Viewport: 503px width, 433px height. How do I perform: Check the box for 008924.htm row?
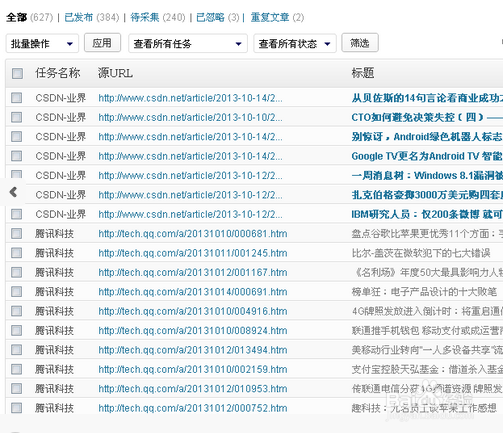click(x=16, y=330)
